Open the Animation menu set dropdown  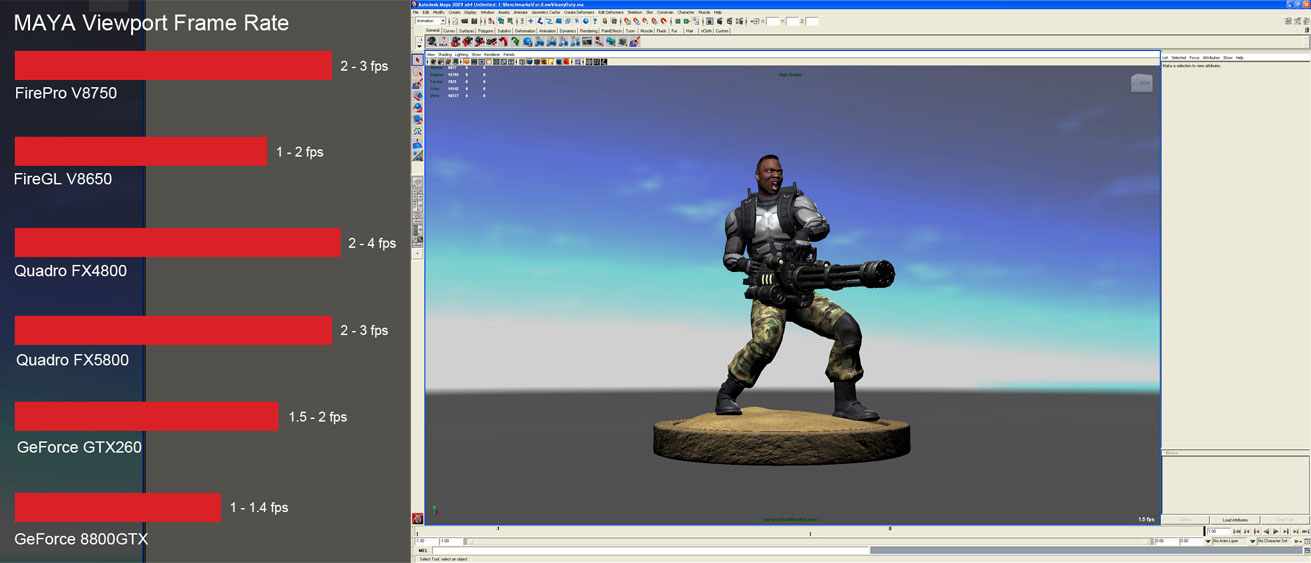[430, 21]
